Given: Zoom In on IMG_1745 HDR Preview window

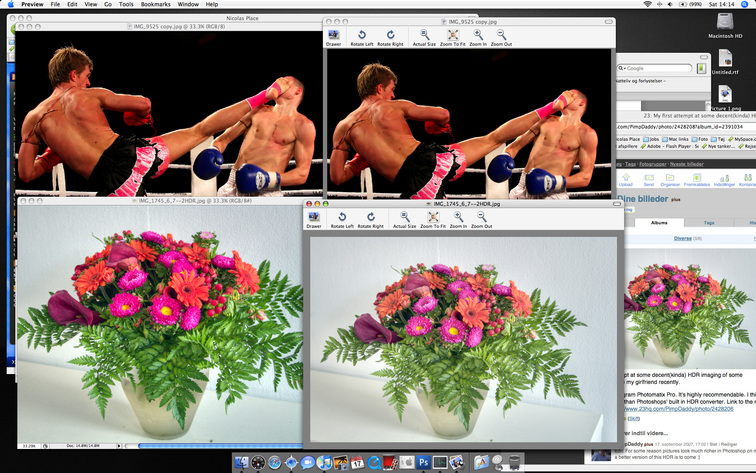Looking at the screenshot, I should tap(458, 220).
